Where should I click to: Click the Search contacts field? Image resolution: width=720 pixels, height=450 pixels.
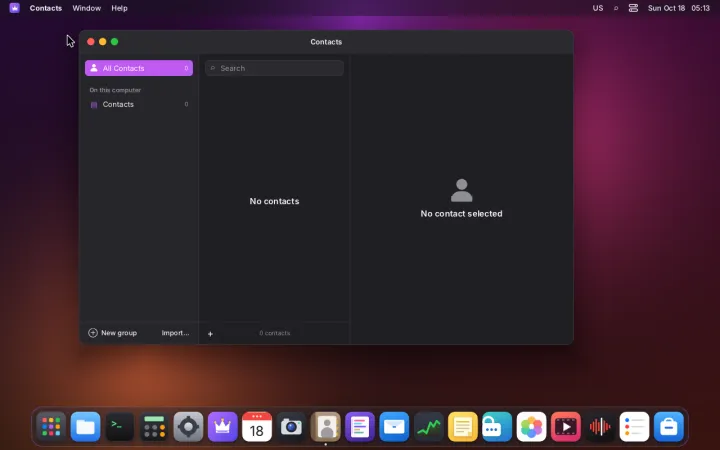point(274,68)
